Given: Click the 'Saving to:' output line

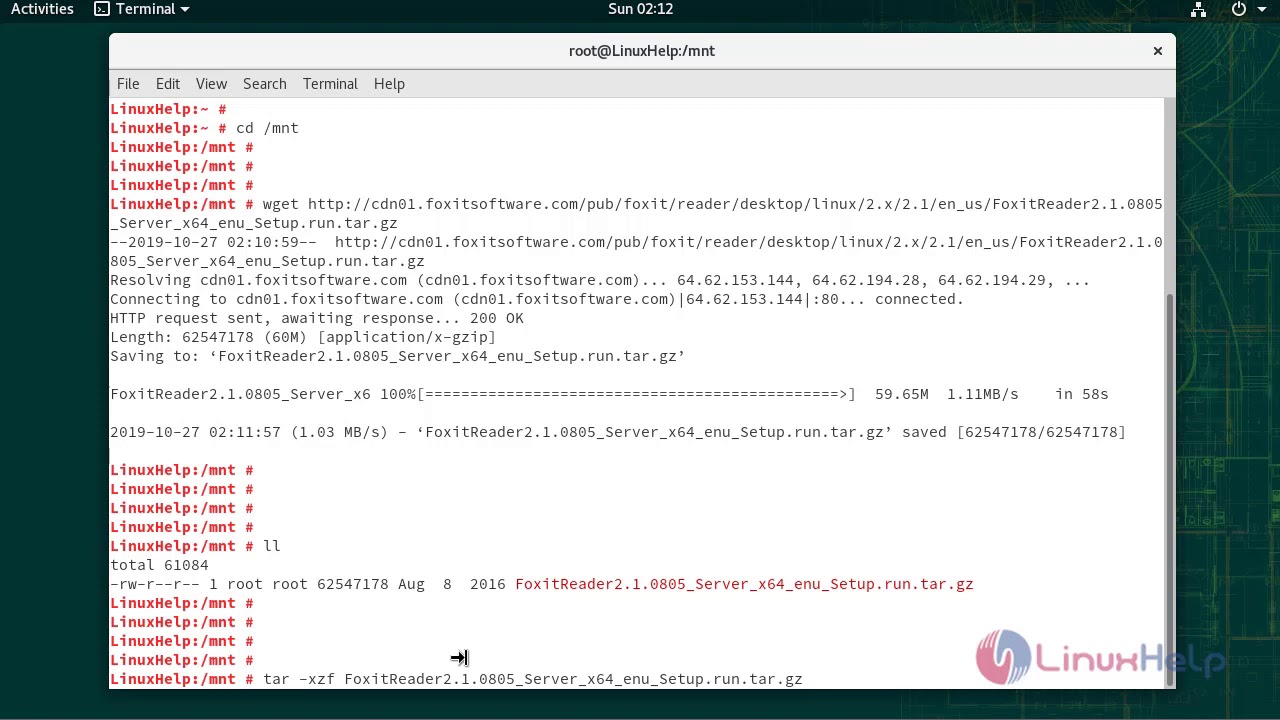Looking at the screenshot, I should (x=397, y=356).
